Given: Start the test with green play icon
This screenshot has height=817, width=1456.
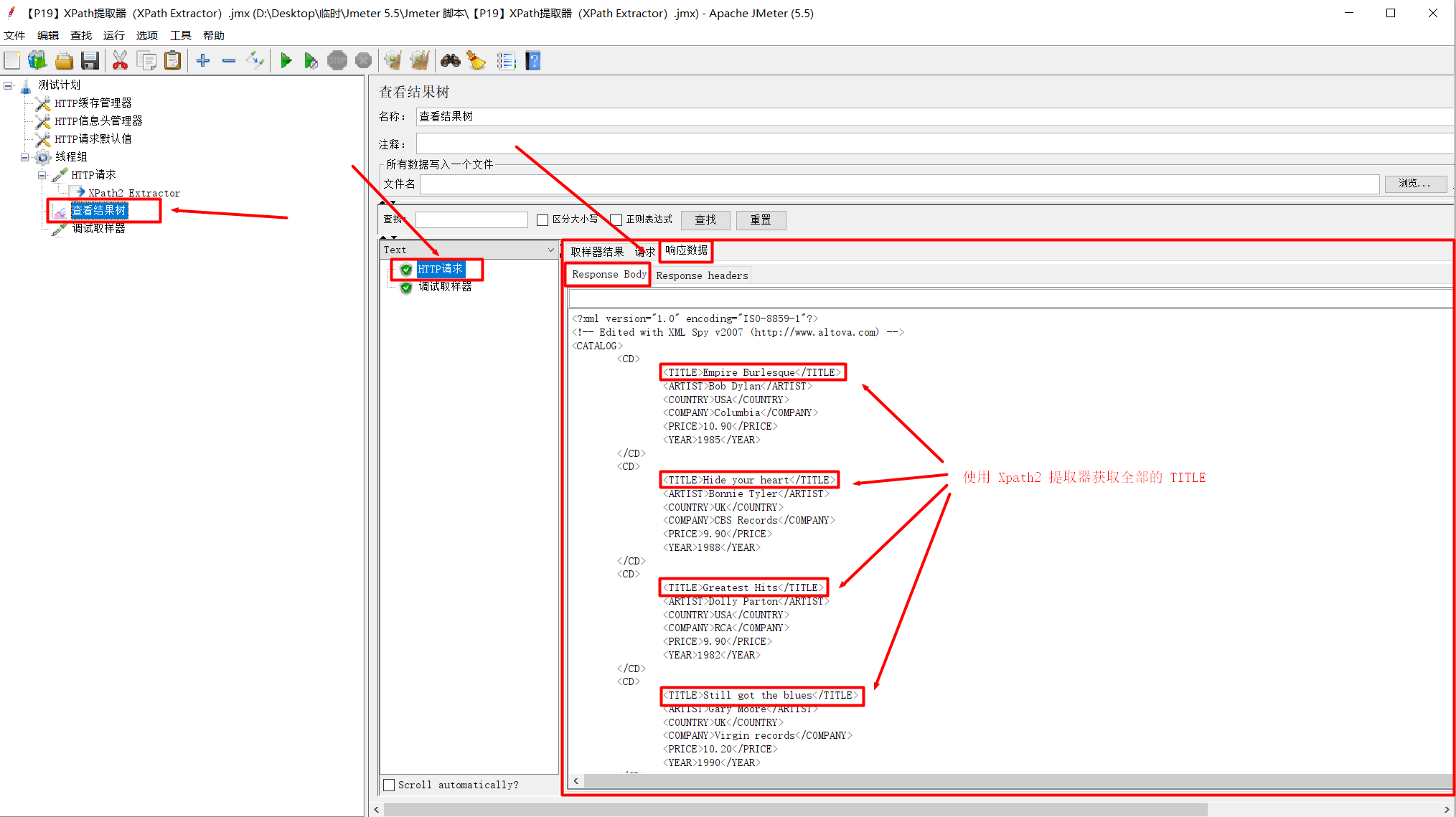Looking at the screenshot, I should 286,61.
